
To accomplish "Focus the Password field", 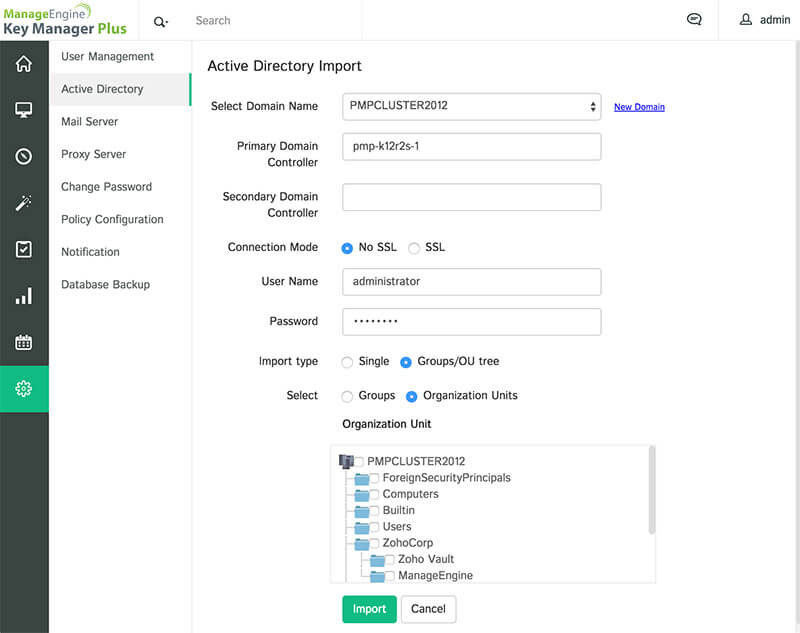I will [x=471, y=321].
